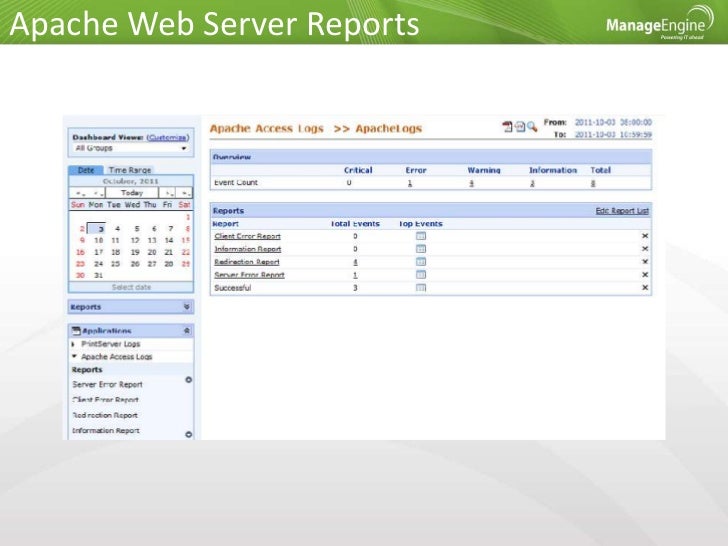Viewport: 728px width, 546px height.
Task: Expand the sidebar Reports panel
Action: click(x=187, y=306)
